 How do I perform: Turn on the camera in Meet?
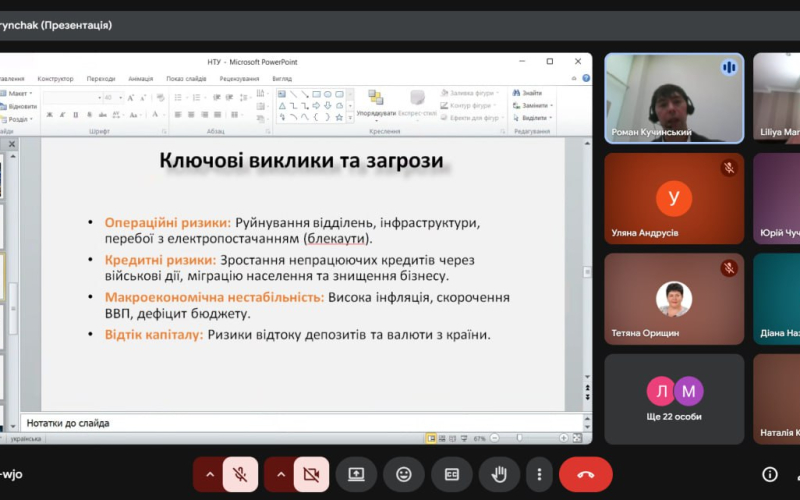[311, 474]
